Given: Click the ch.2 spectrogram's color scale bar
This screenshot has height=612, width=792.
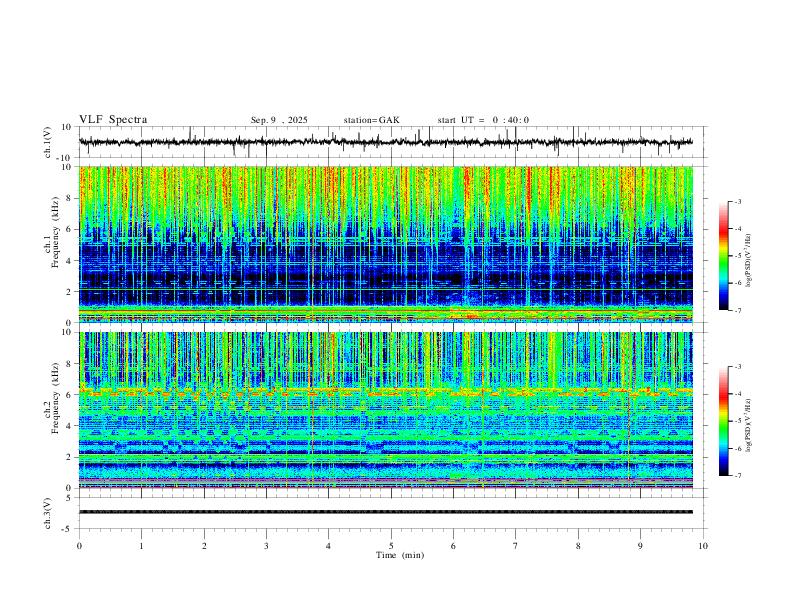Looking at the screenshot, I should point(723,421).
